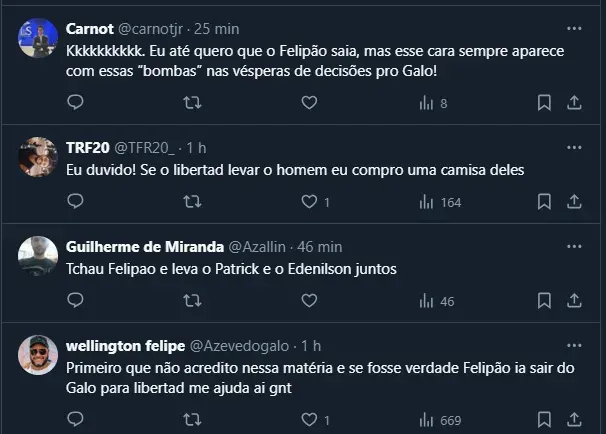606x434 pixels.
Task: View analytics showing 164 views
Action: 440,201
